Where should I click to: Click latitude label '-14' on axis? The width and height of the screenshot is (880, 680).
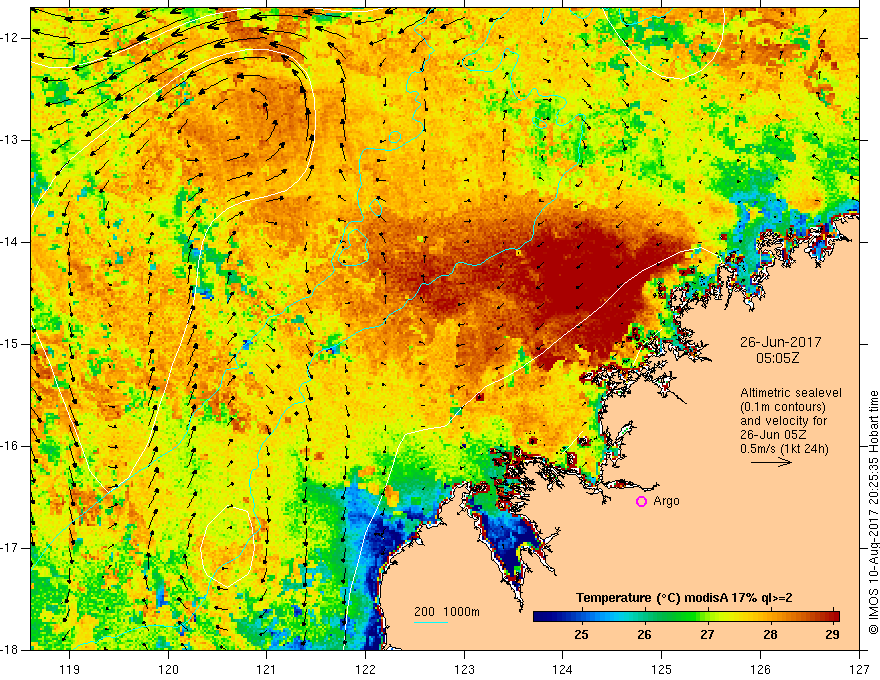[x=11, y=242]
